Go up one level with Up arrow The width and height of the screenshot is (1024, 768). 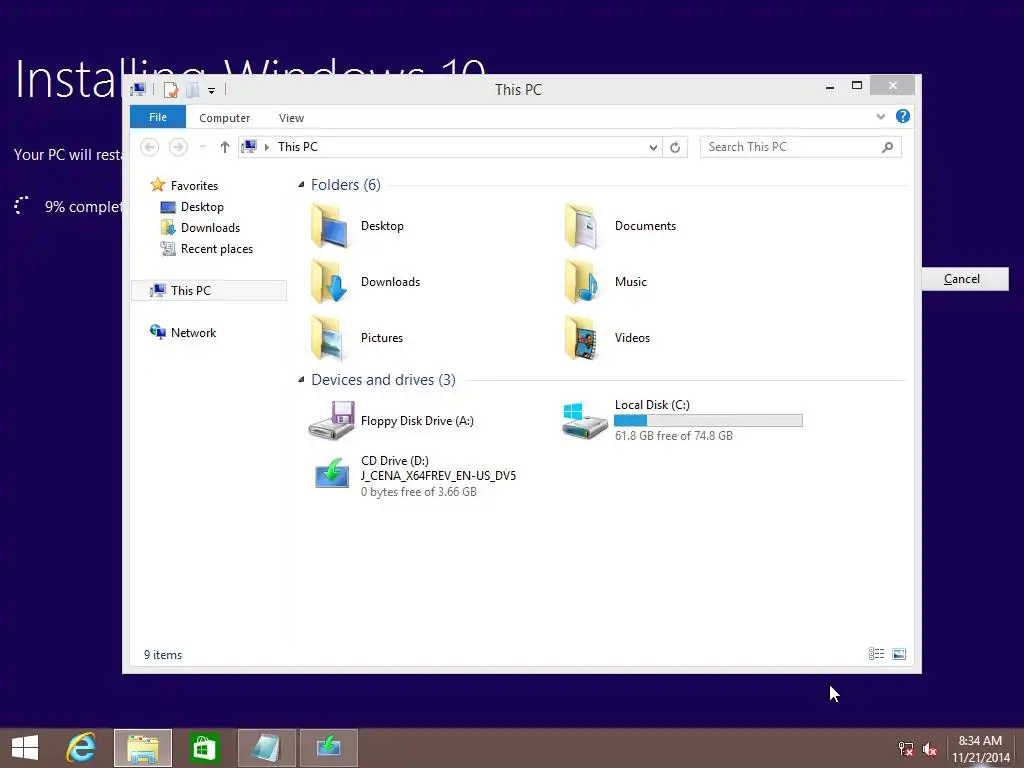[x=225, y=147]
